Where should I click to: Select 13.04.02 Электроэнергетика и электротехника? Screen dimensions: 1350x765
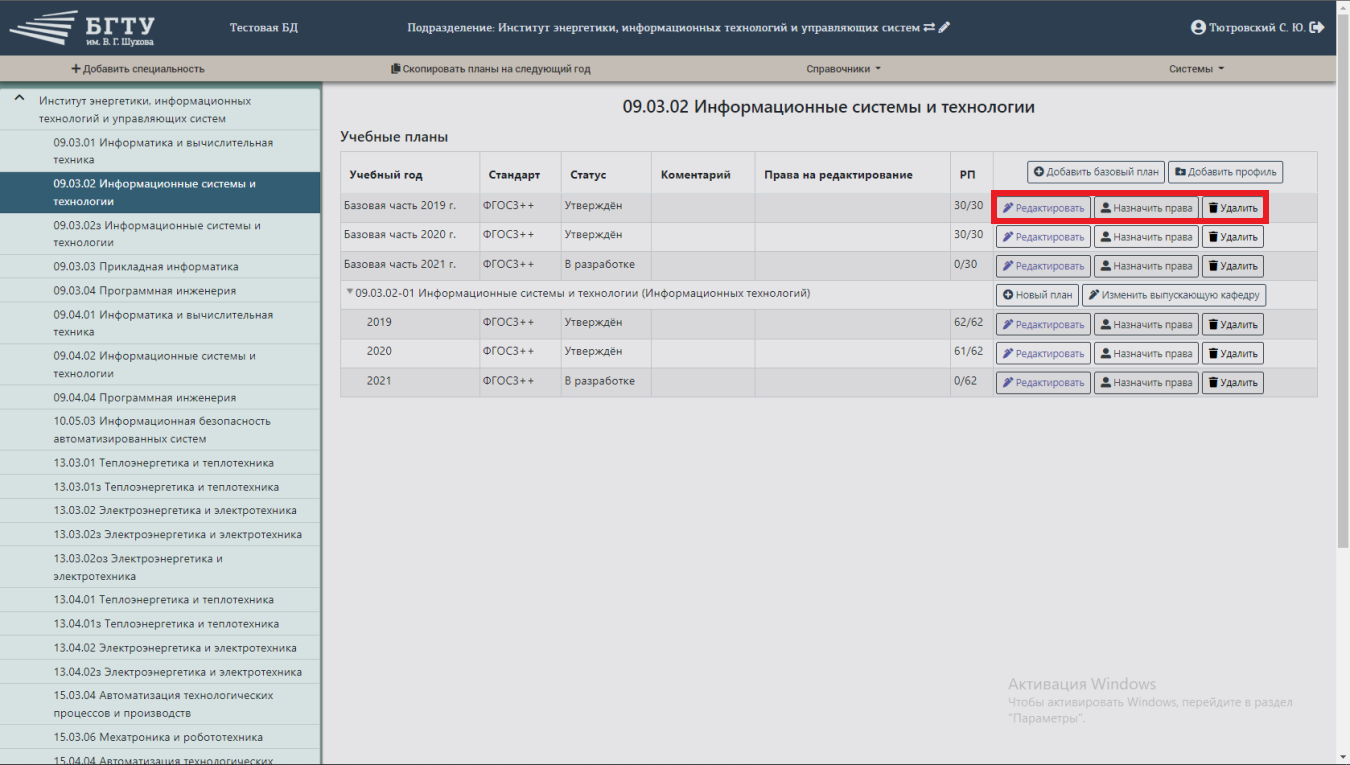point(160,648)
